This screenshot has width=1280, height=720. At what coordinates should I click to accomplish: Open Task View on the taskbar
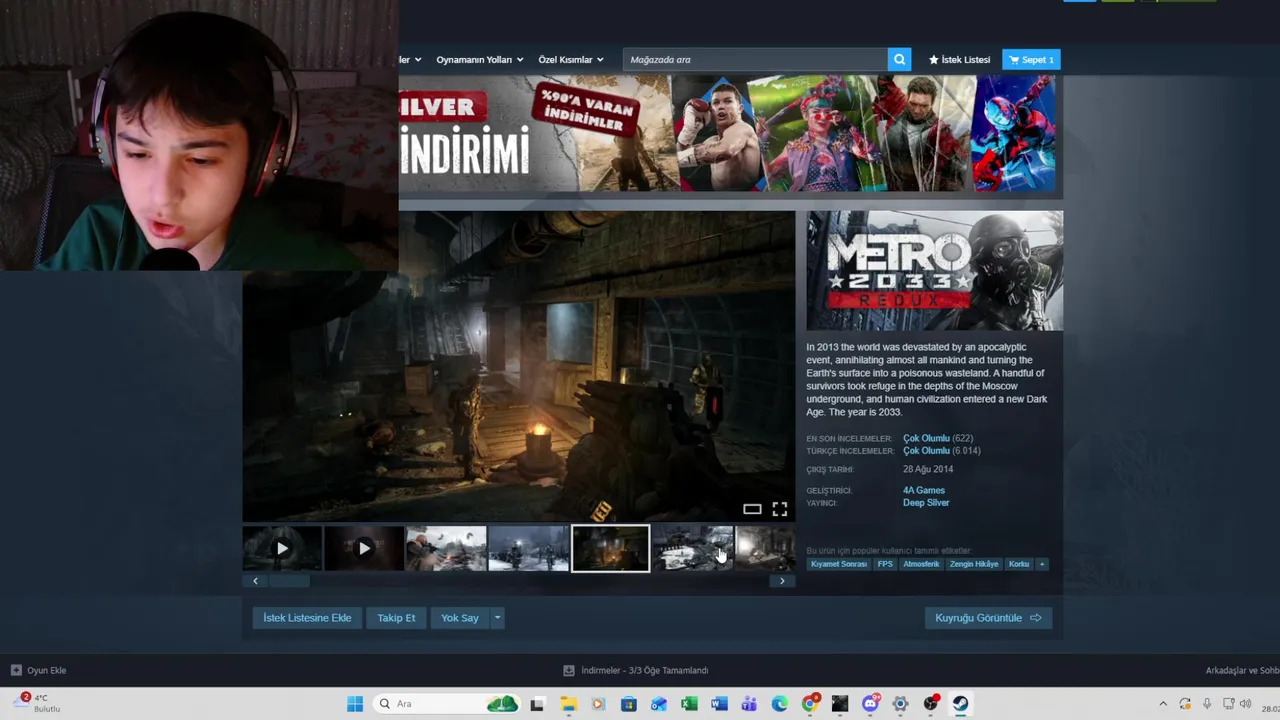tap(537, 704)
